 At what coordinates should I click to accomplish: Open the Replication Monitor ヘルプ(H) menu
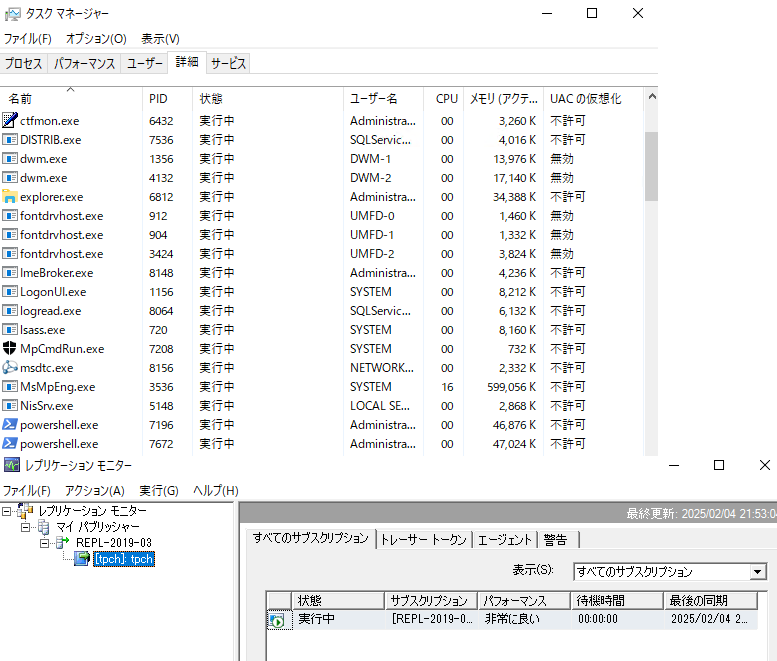[216, 491]
